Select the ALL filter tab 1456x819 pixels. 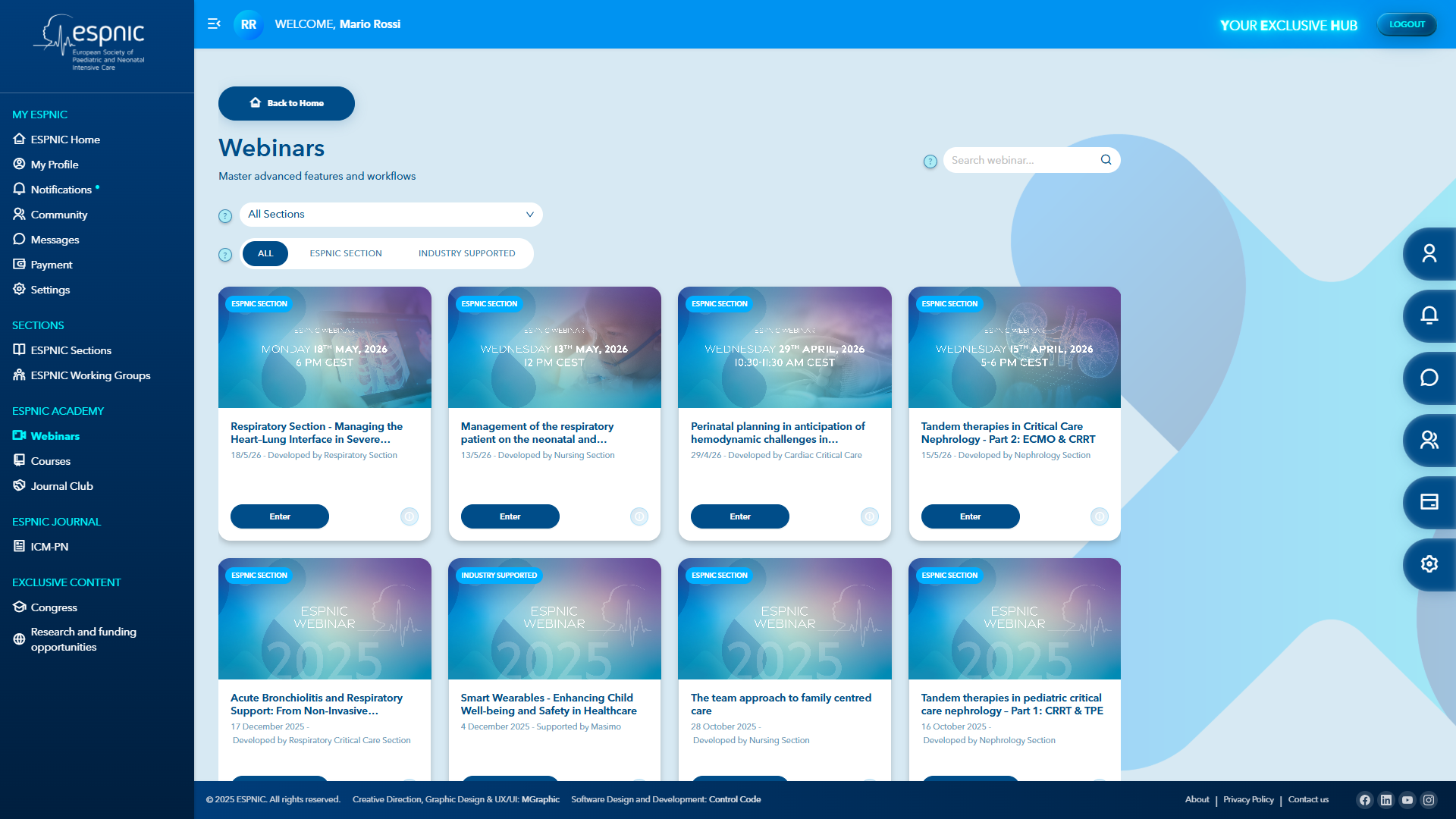pyautogui.click(x=265, y=253)
